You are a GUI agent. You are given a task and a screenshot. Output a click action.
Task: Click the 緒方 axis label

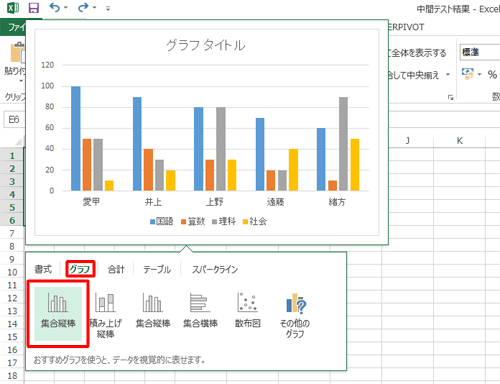[x=337, y=202]
